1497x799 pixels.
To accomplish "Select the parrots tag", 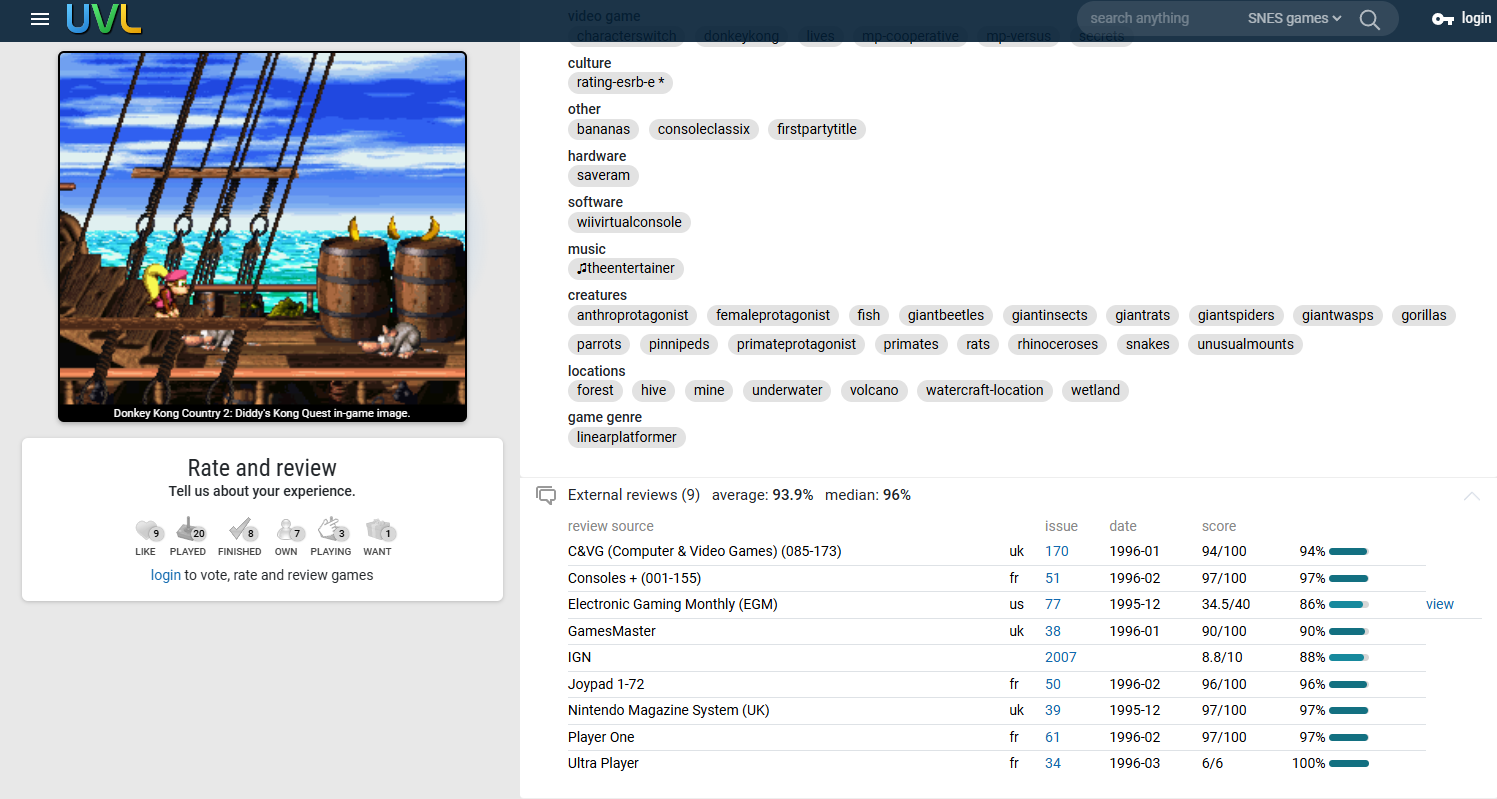I will click(x=599, y=344).
